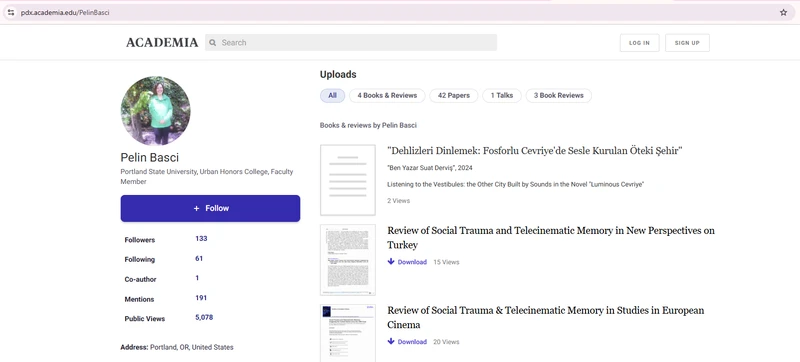Show the 1 Talks filter

(502, 95)
